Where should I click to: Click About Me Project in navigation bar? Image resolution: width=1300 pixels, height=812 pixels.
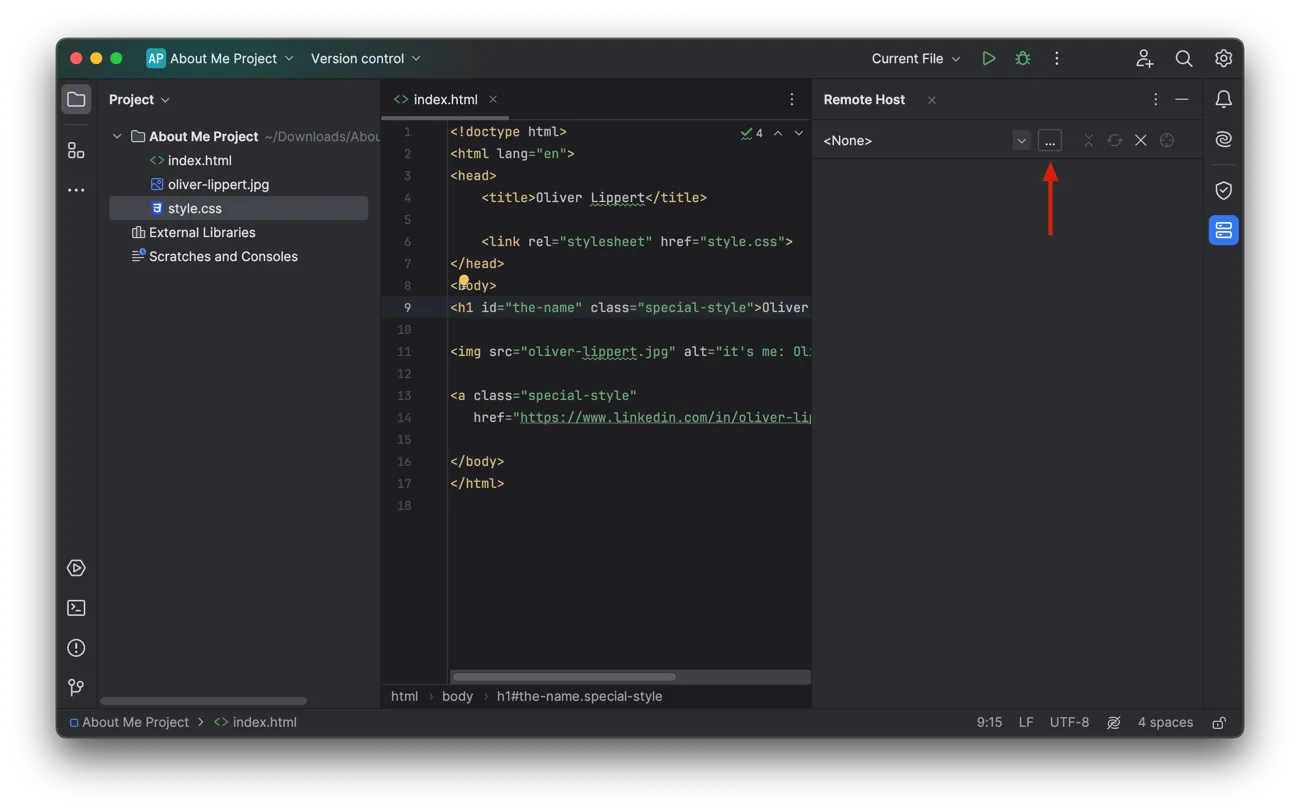point(129,722)
